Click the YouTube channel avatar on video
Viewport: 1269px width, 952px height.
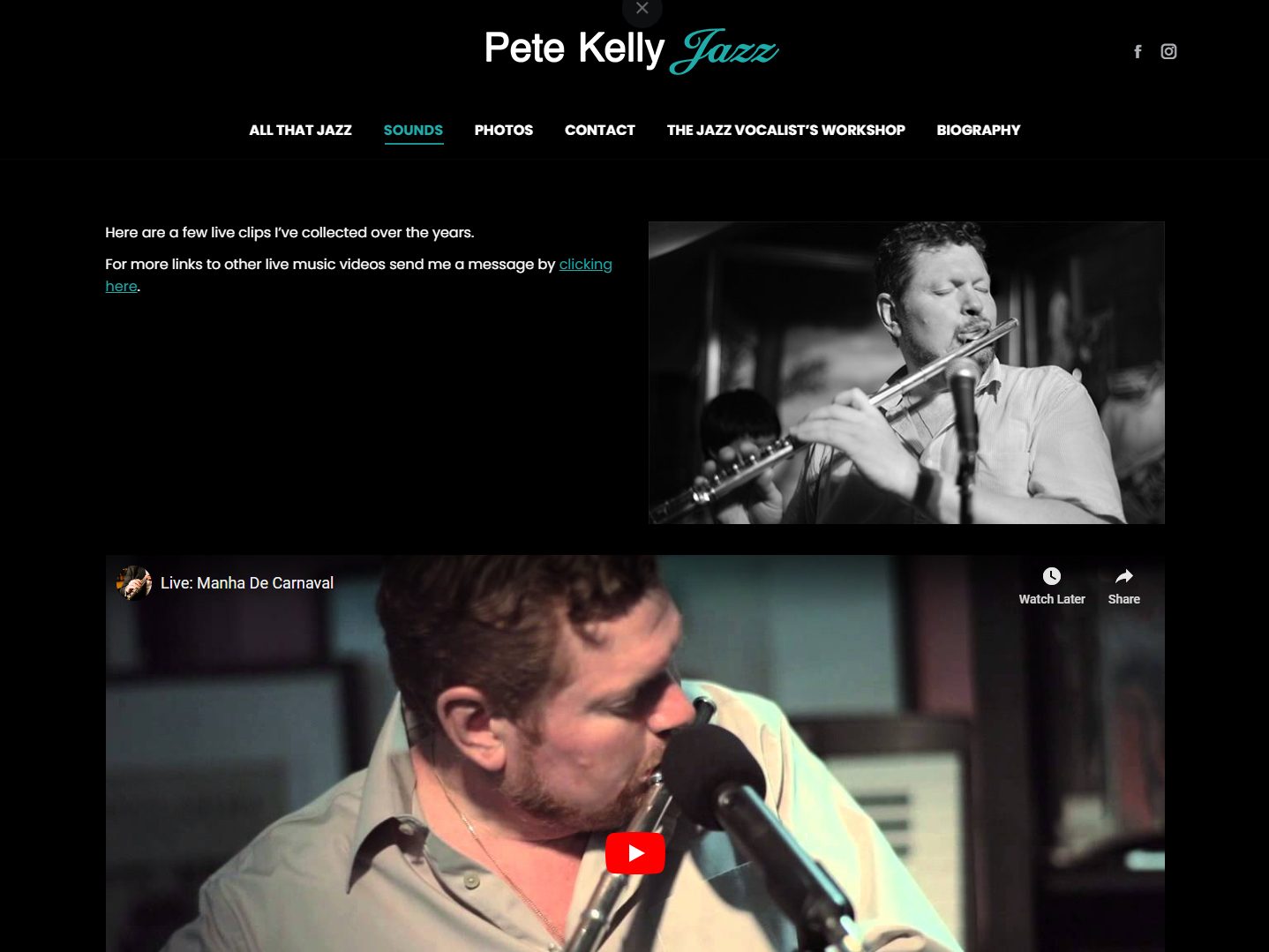click(134, 583)
